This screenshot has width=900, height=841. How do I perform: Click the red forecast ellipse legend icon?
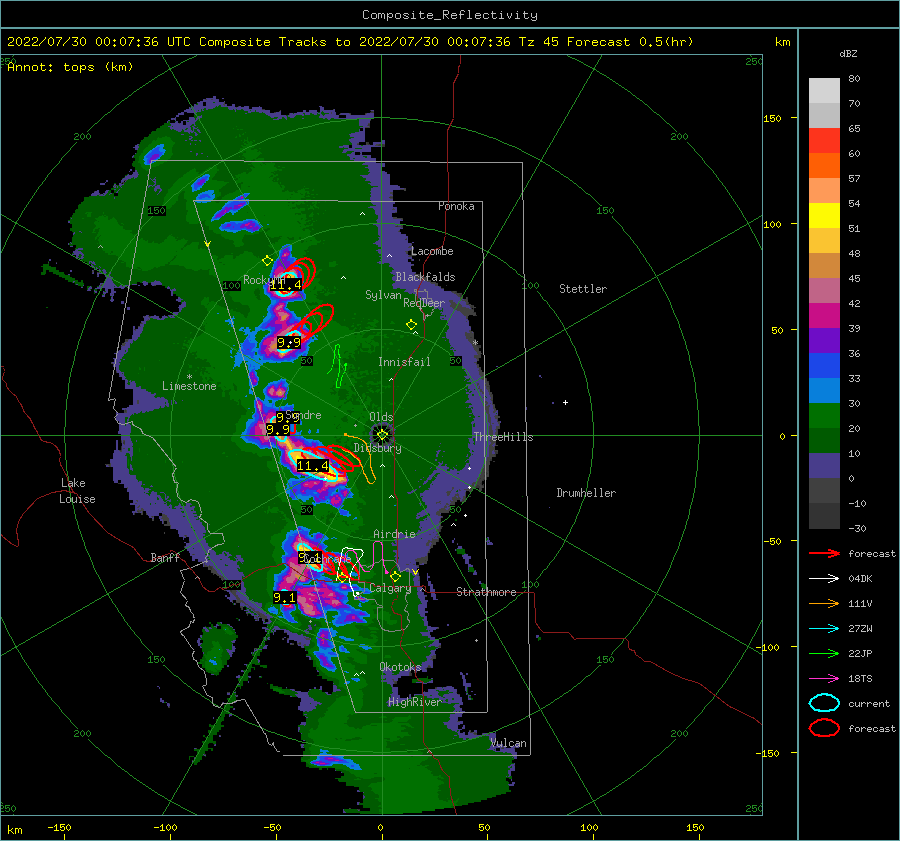coord(824,728)
